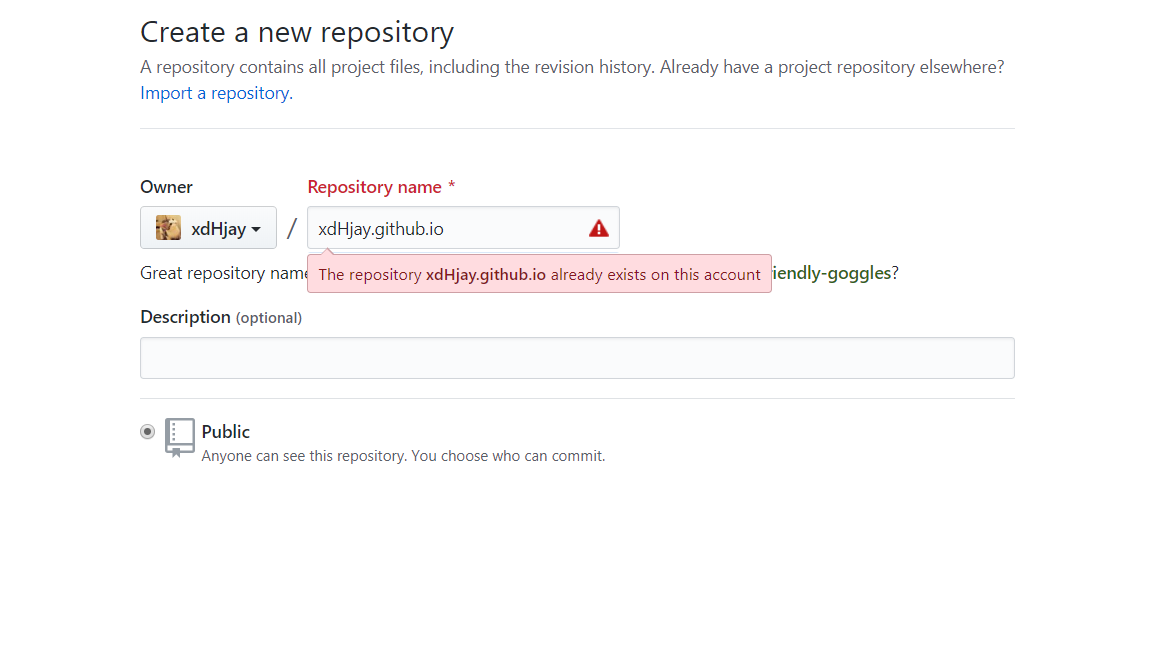Click the caret arrow next to xdHjay

click(256, 230)
